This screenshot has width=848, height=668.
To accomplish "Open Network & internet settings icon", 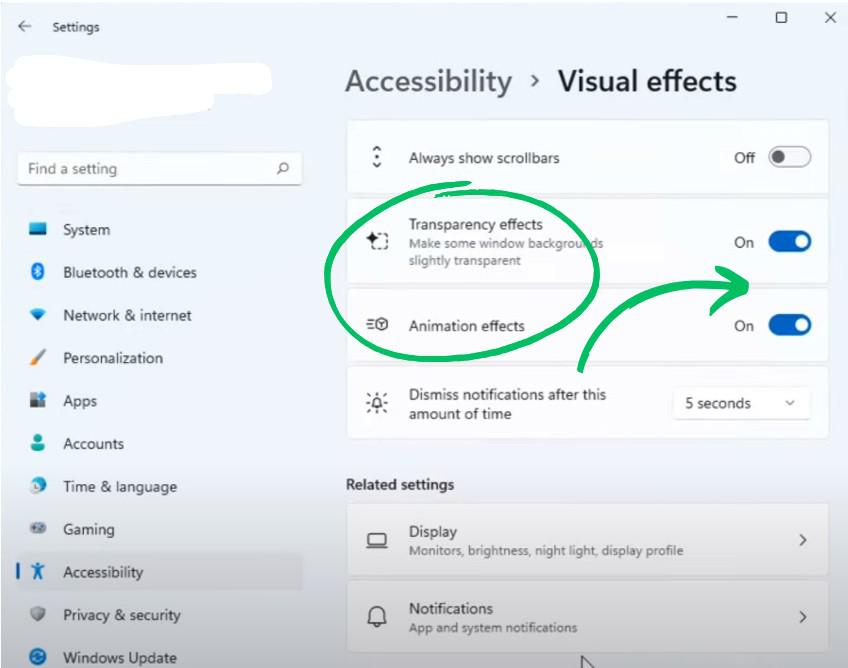I will click(x=37, y=315).
